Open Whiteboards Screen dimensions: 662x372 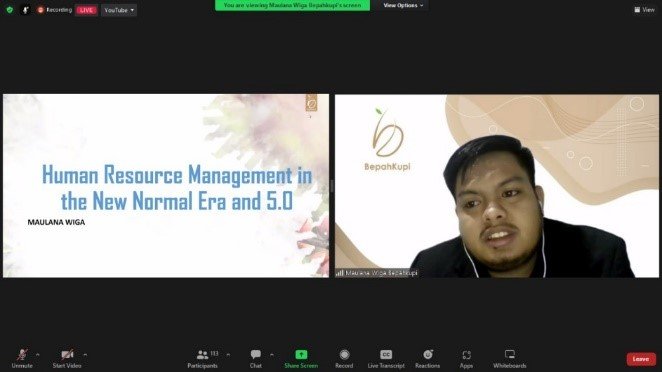510,358
